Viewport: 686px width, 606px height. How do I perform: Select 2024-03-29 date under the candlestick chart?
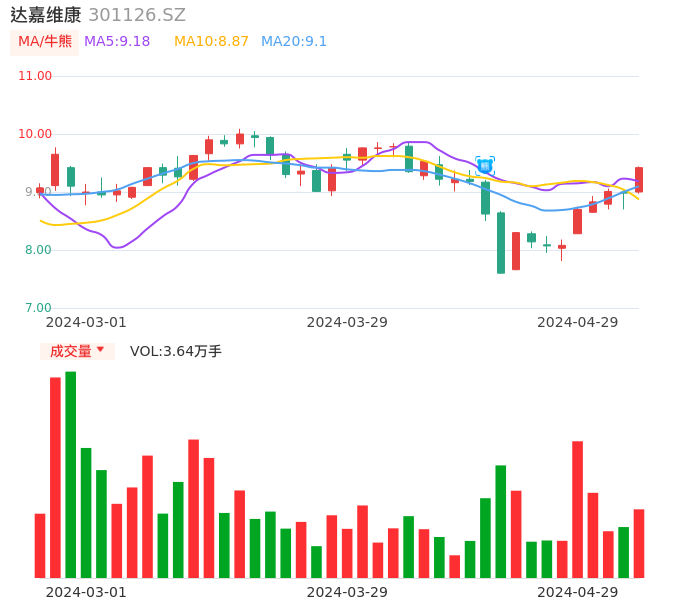[347, 322]
